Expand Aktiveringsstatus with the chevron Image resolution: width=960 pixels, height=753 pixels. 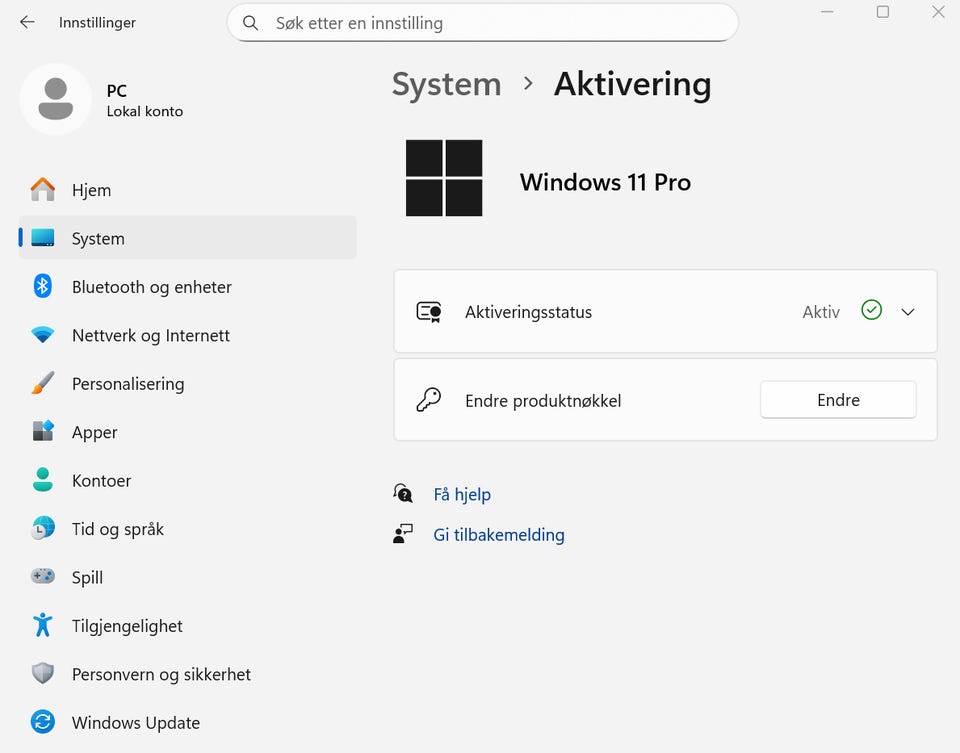pyautogui.click(x=908, y=312)
